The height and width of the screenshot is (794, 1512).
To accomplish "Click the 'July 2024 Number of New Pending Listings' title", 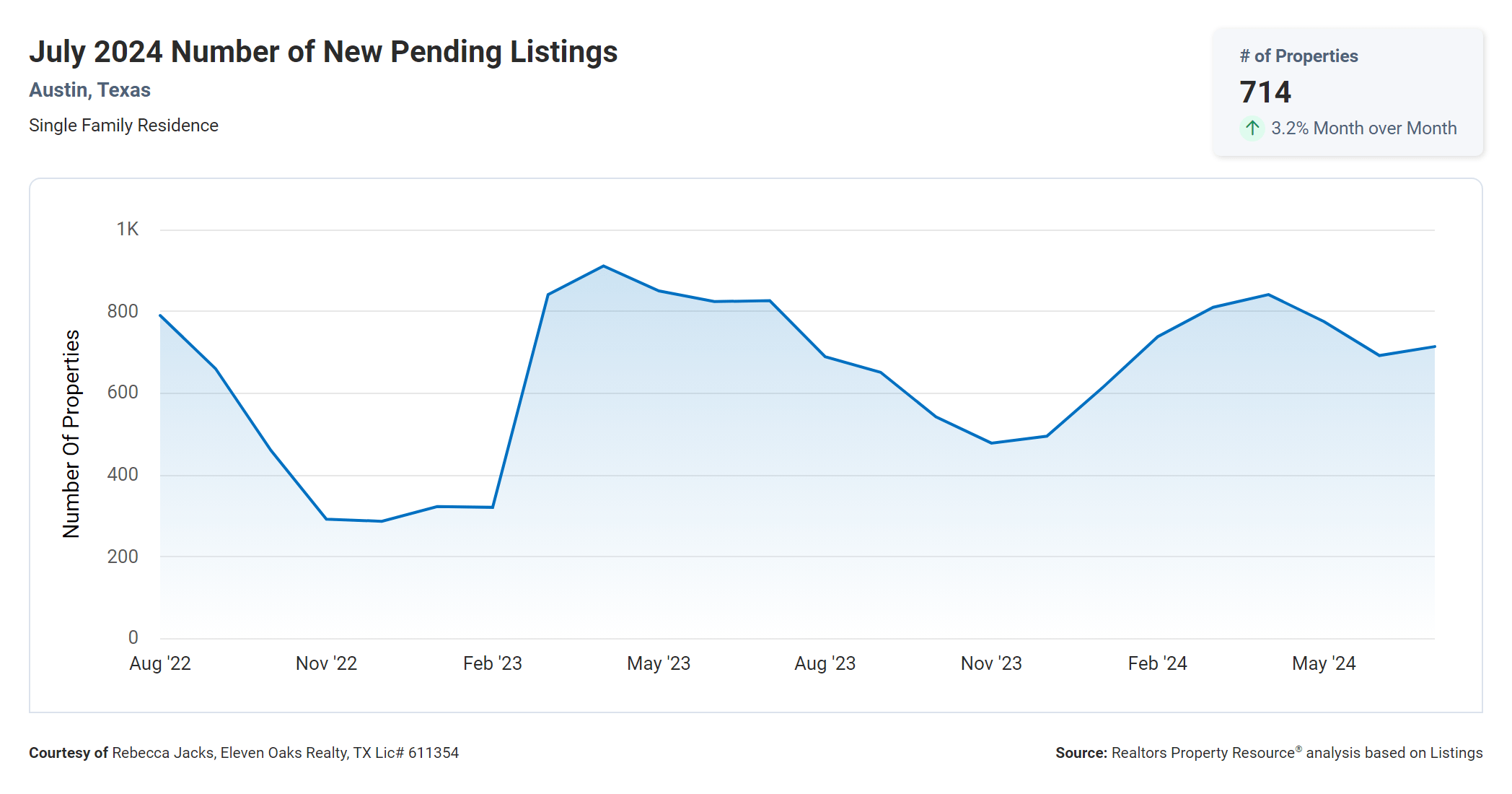I will click(x=323, y=52).
